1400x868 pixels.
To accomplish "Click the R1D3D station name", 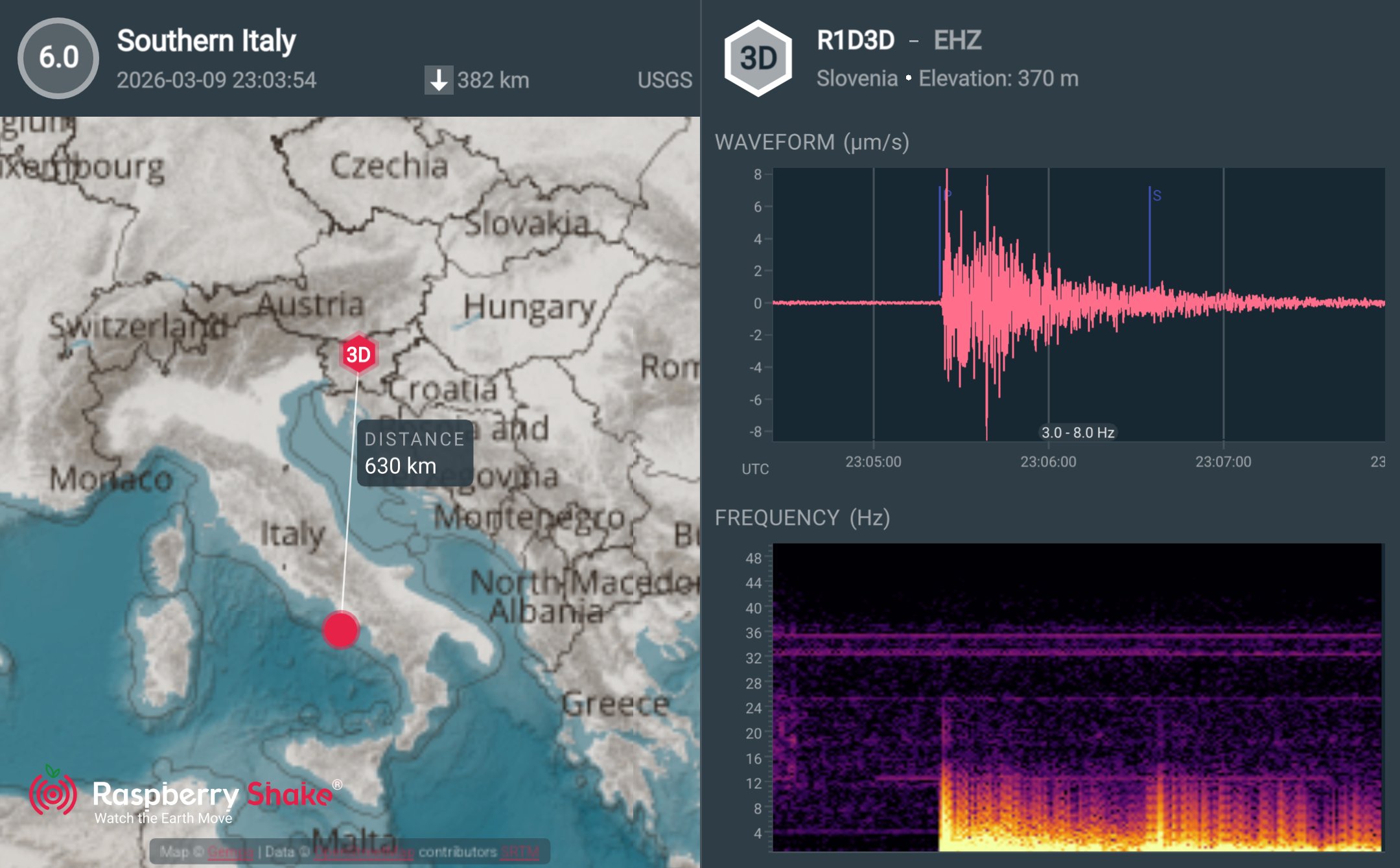I will (855, 40).
